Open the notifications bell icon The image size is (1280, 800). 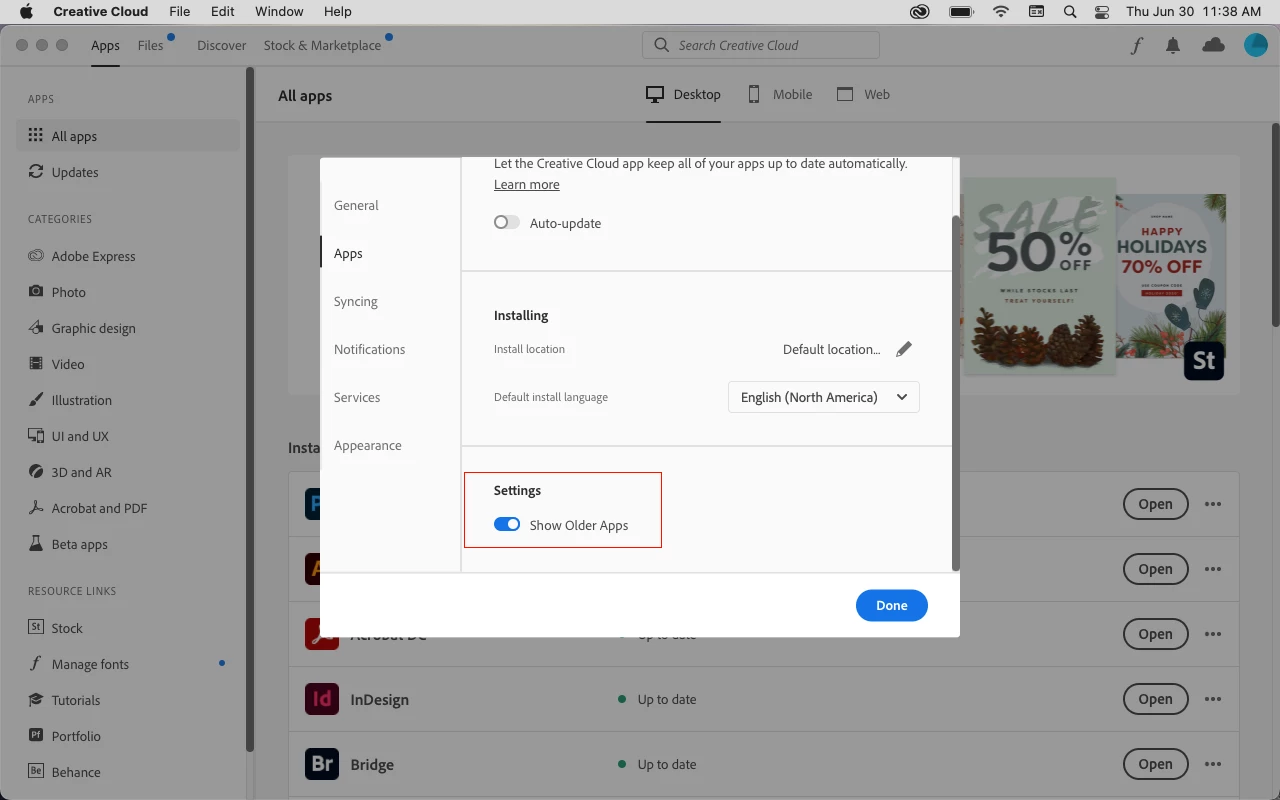tap(1173, 45)
